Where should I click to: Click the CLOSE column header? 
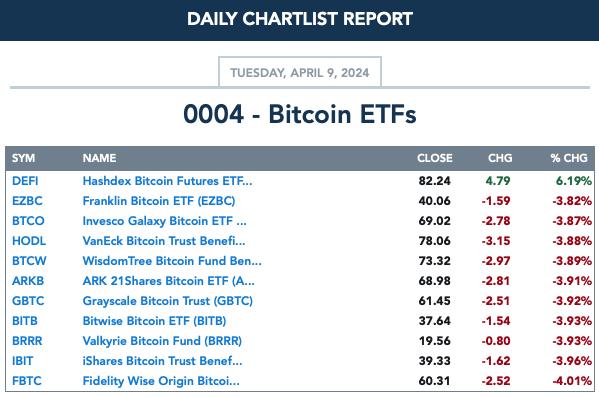[x=435, y=158]
